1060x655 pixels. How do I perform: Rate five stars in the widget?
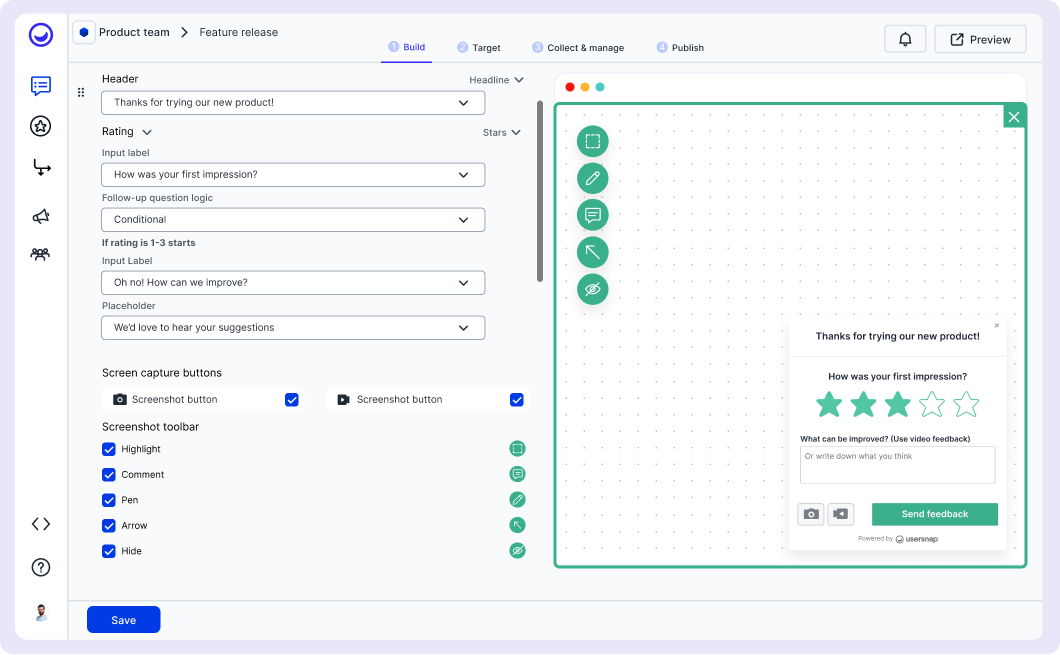coord(966,404)
